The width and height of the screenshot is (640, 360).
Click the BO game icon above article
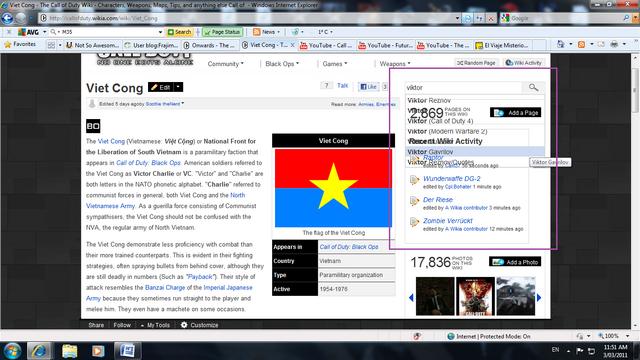(x=93, y=126)
